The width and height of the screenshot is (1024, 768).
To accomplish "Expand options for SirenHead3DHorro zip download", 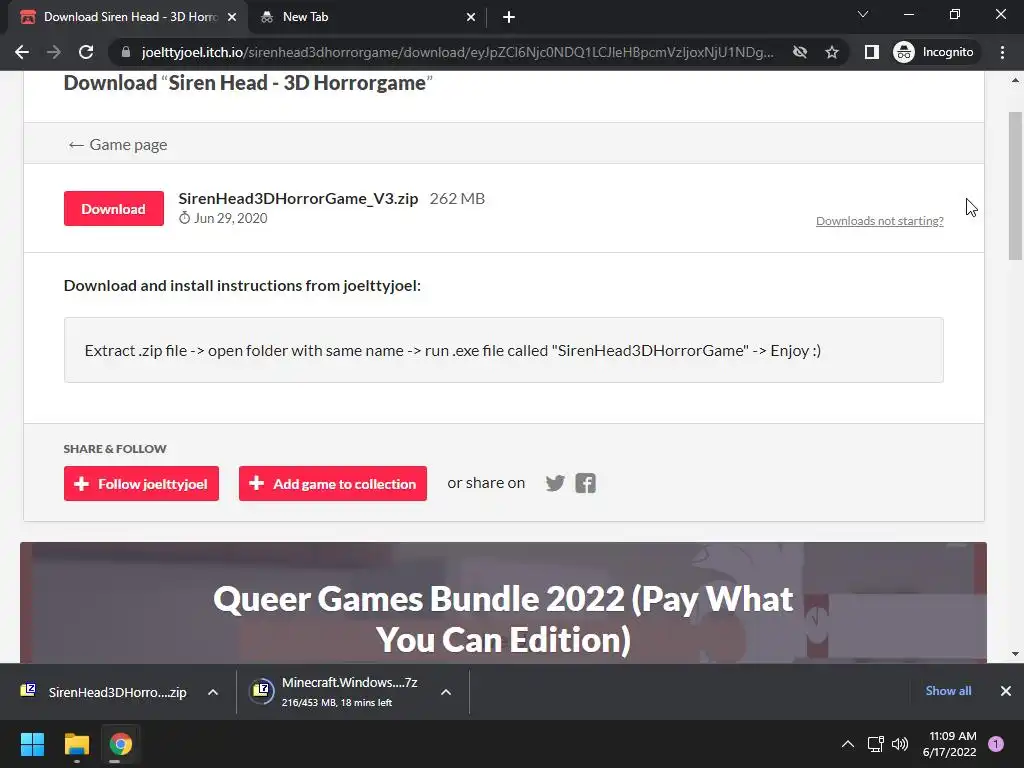I will [213, 692].
